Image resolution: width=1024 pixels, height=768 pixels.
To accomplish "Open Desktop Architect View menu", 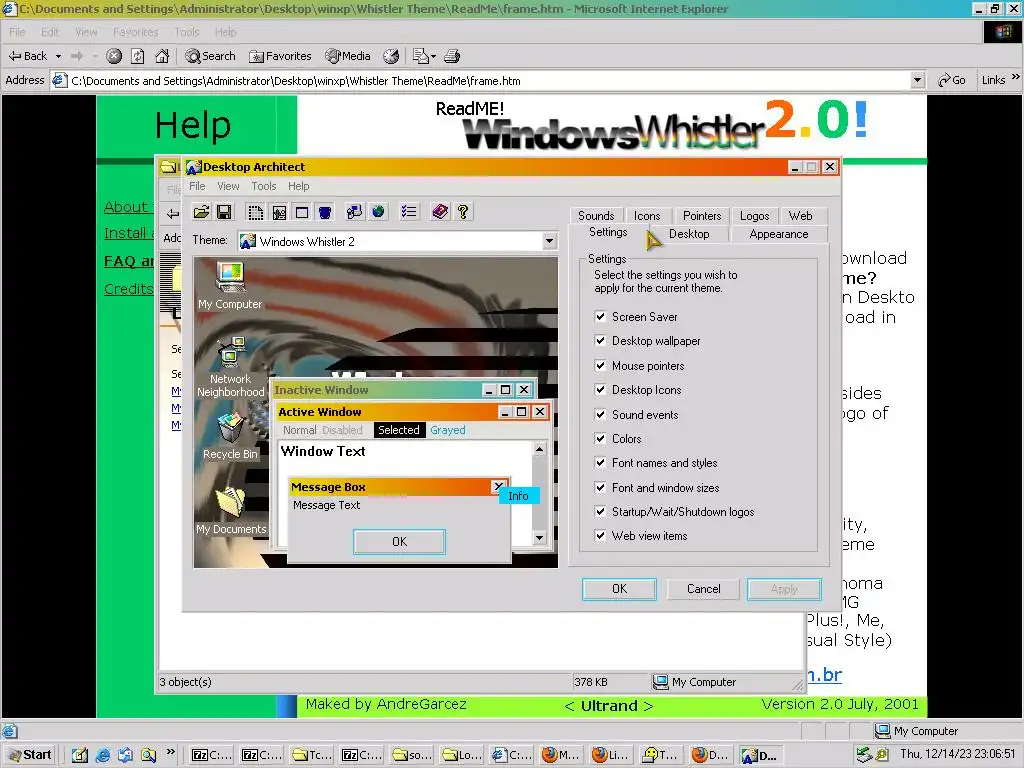I will (228, 186).
